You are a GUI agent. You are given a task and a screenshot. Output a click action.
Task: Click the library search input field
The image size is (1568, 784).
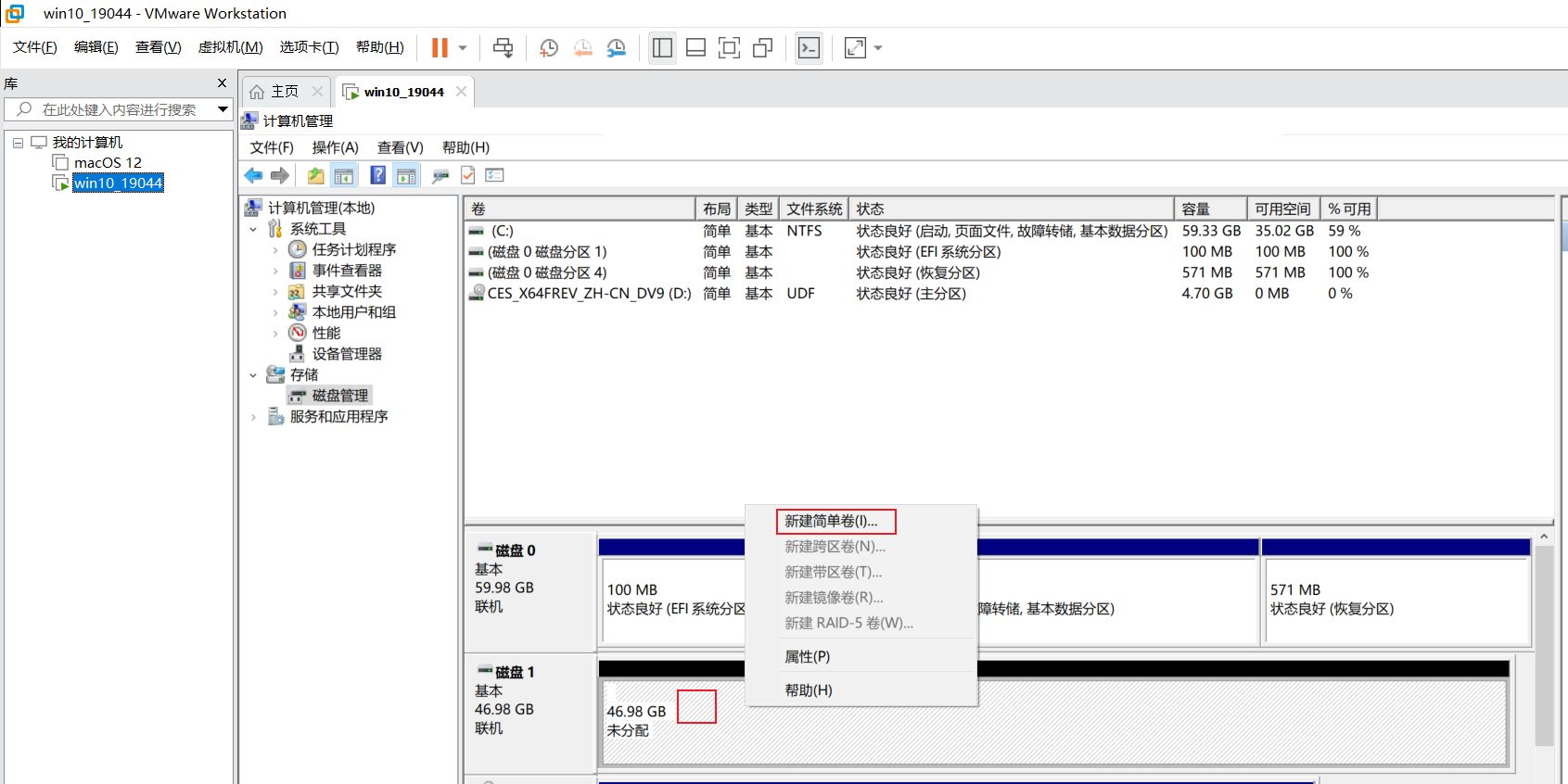119,109
